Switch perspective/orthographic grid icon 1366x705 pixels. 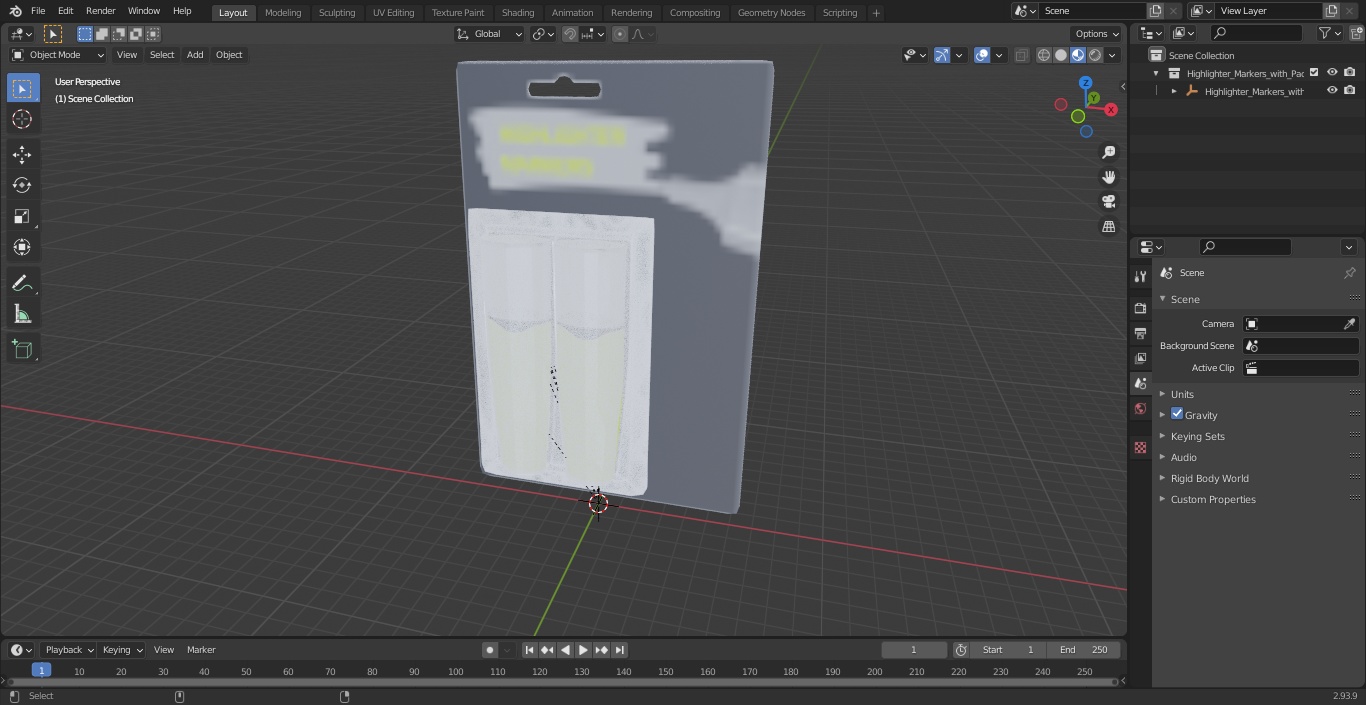click(x=1108, y=227)
